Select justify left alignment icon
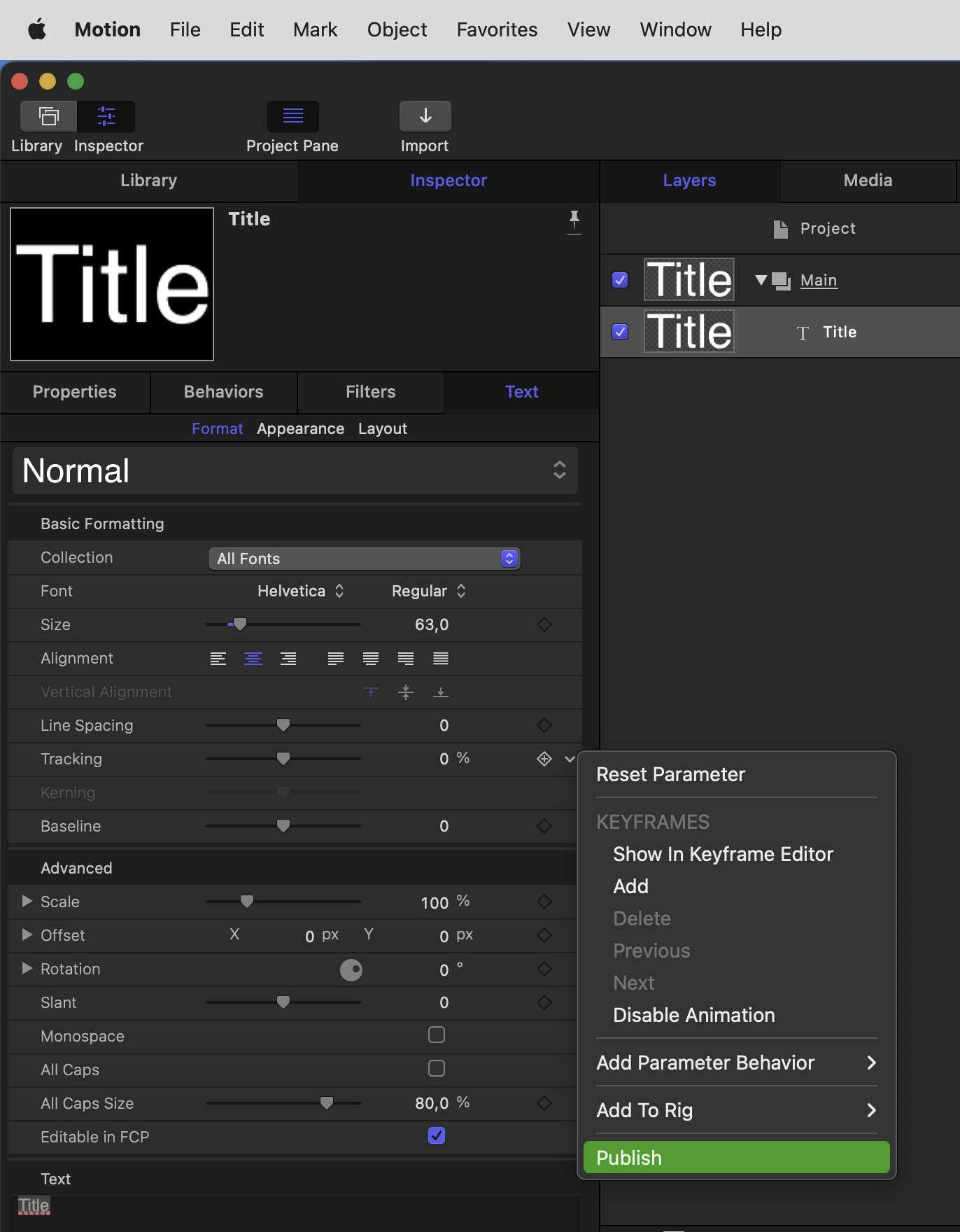This screenshot has width=960, height=1232. 336,659
